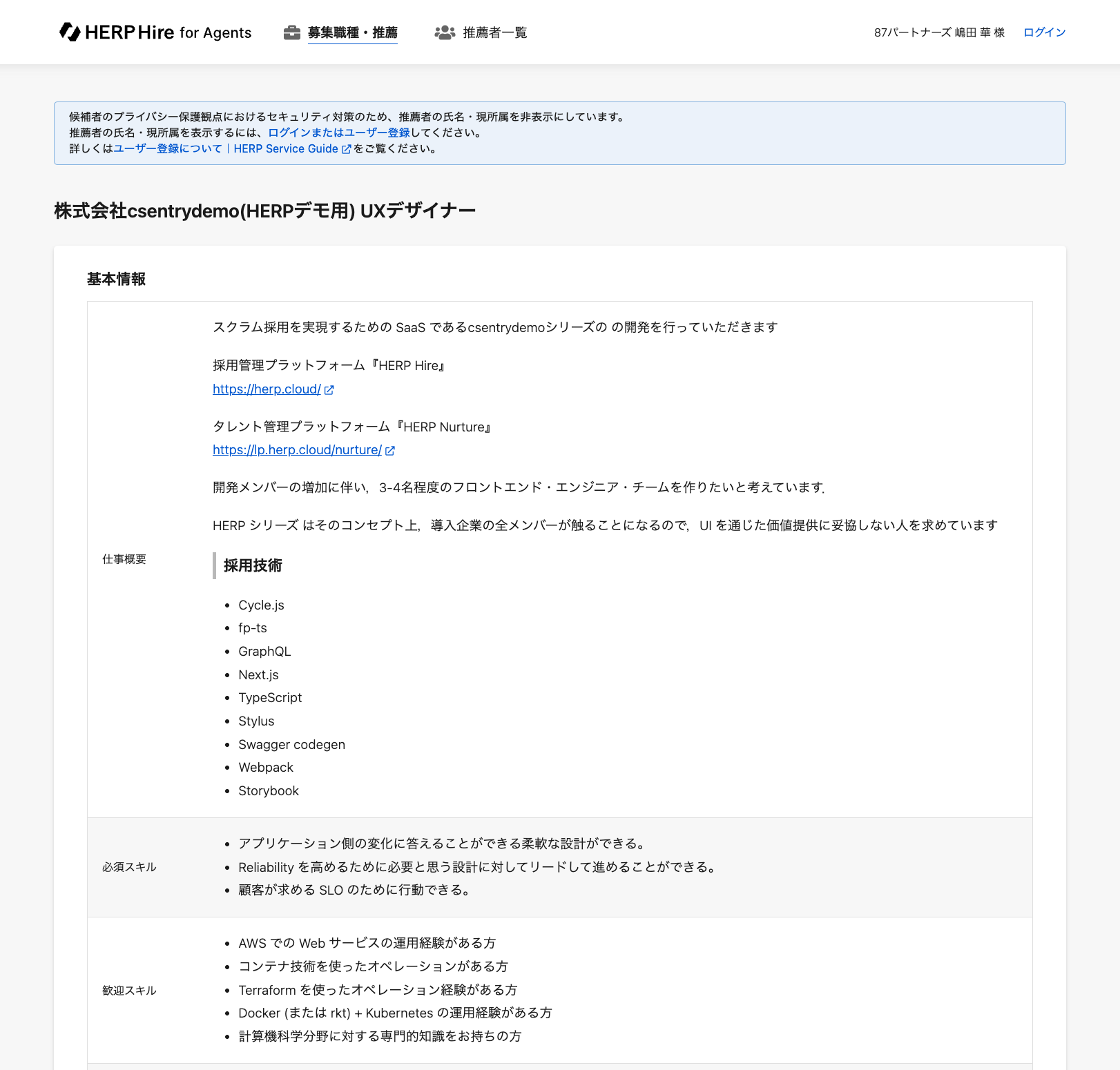
Task: Click the TypeScript list item
Action: coord(270,698)
